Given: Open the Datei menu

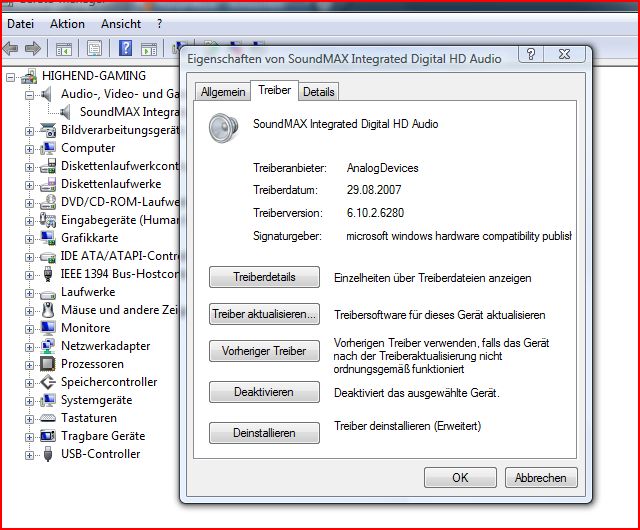Looking at the screenshot, I should coord(20,24).
